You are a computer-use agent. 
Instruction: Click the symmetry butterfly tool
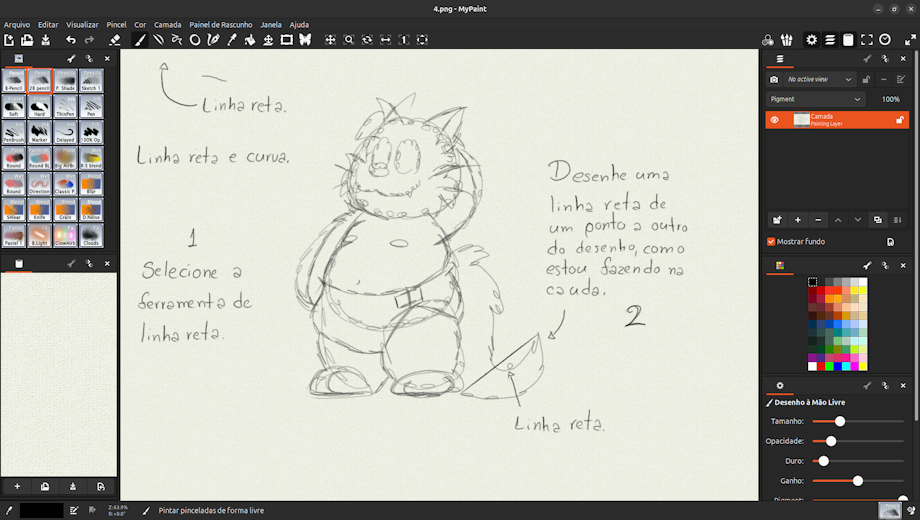point(305,40)
